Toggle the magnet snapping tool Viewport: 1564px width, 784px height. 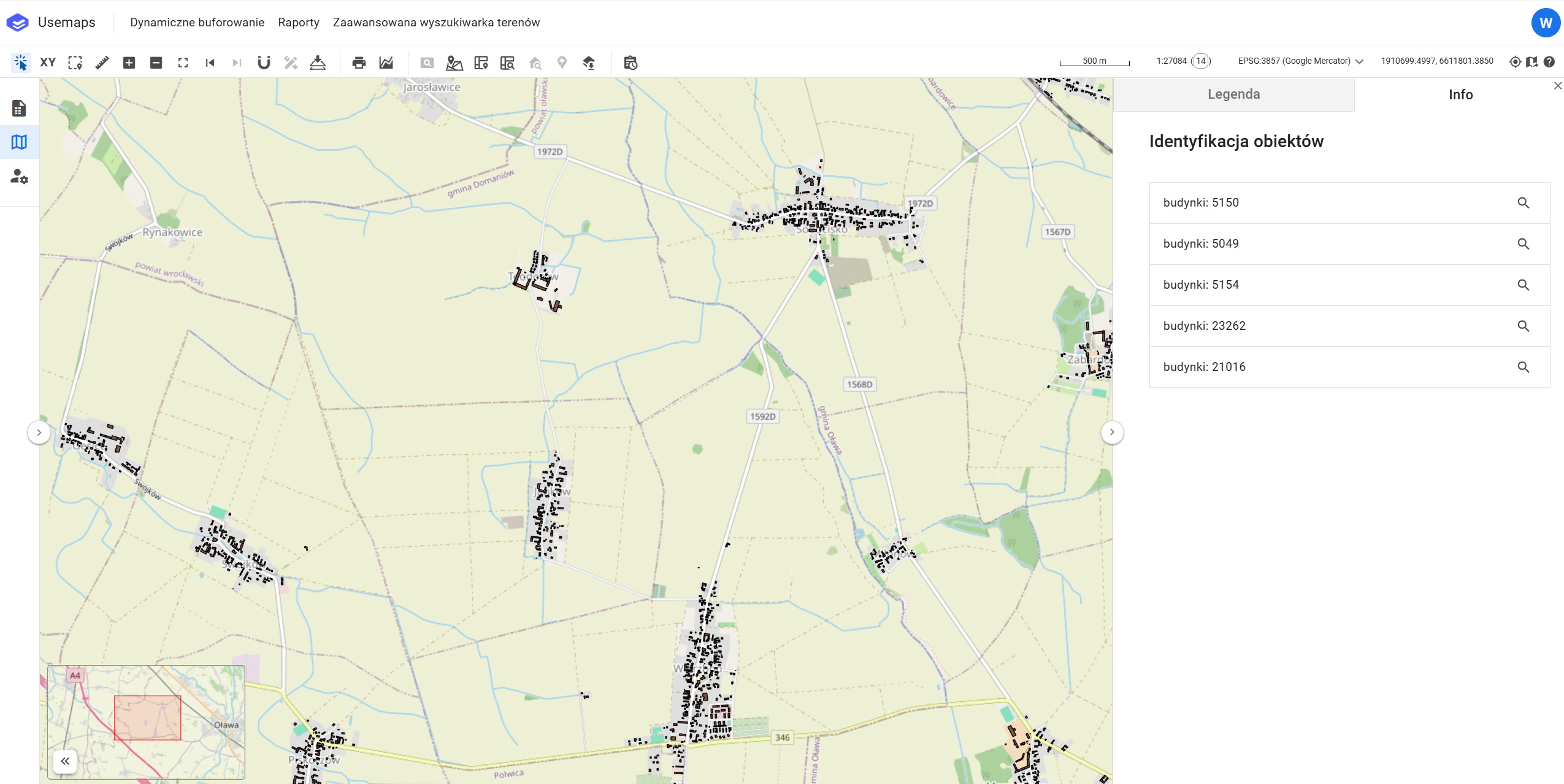pos(264,63)
